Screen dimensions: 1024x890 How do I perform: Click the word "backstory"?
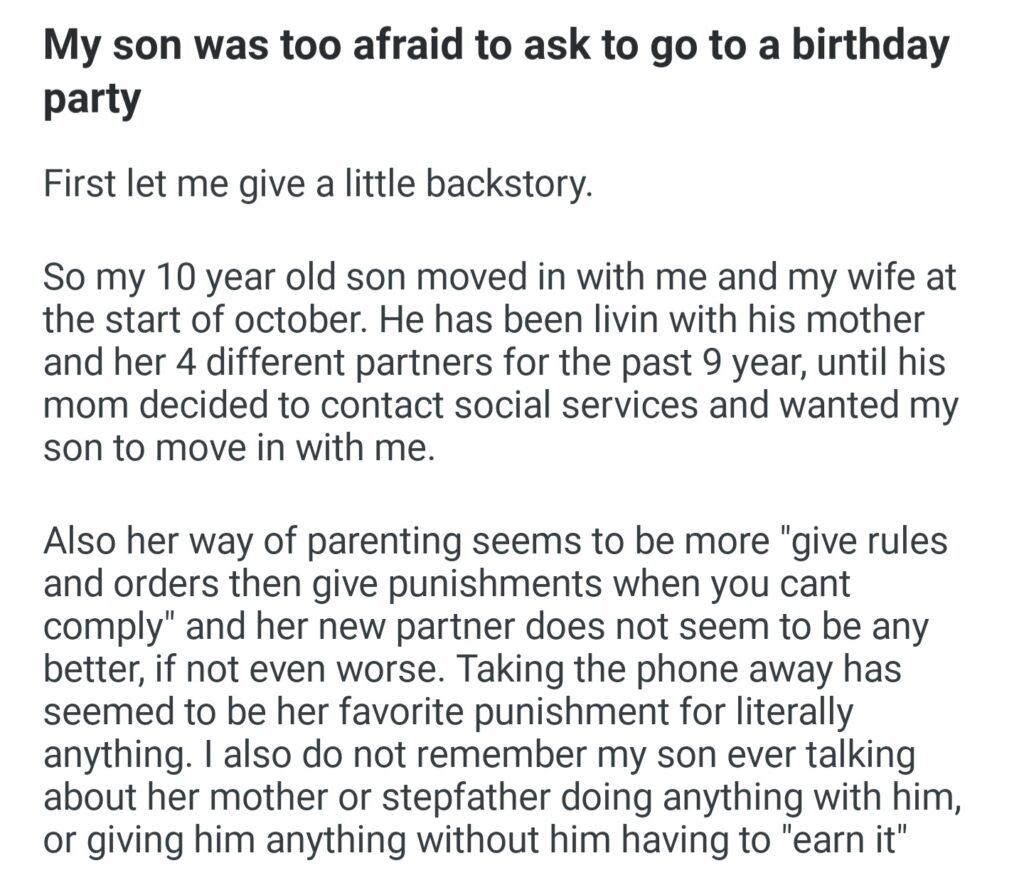pos(512,186)
